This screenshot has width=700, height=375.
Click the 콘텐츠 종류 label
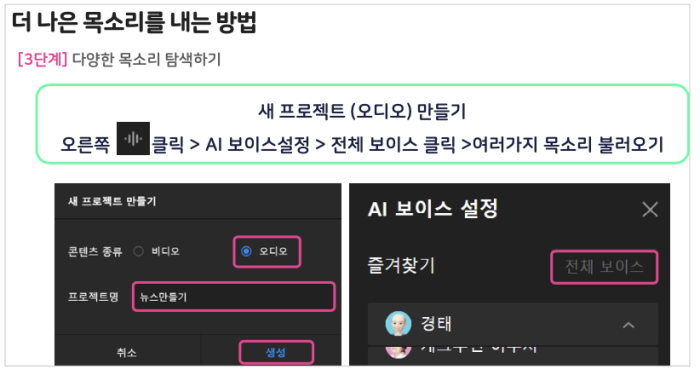click(95, 251)
